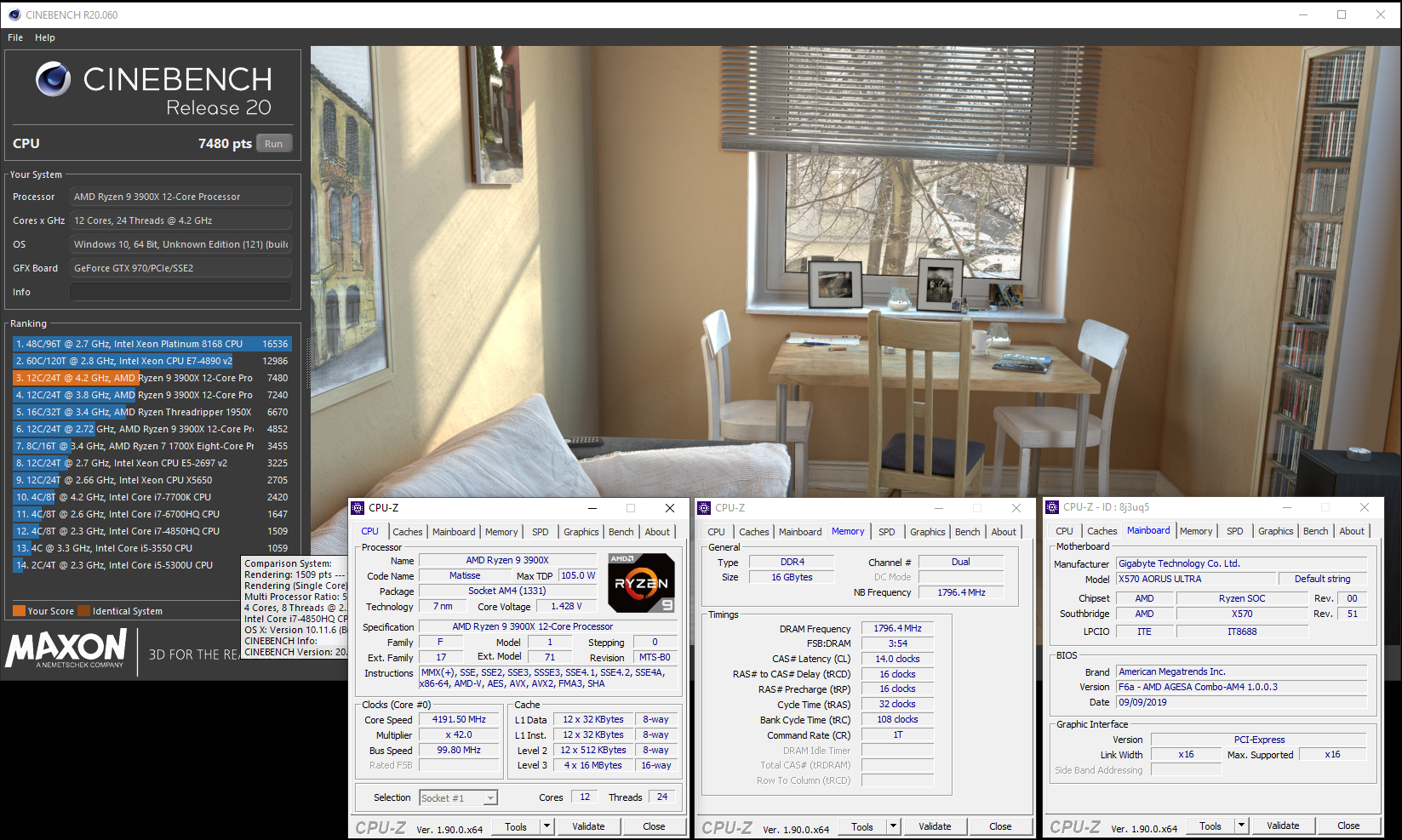
Task: Click GFX Board value GeForce GTX 970
Action: tap(180, 268)
